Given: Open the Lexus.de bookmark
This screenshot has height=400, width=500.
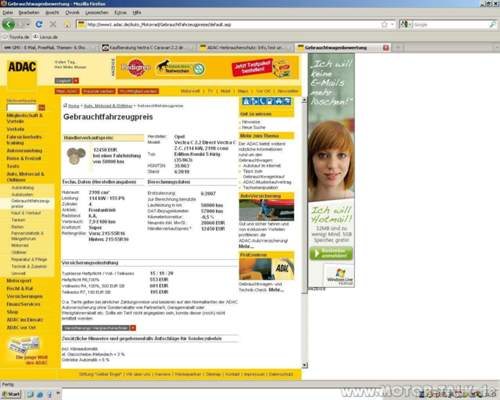Looking at the screenshot, I should point(46,37).
